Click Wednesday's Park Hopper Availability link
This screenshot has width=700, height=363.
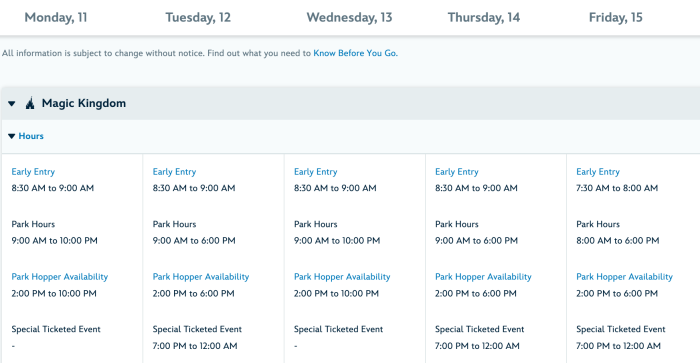(x=342, y=277)
